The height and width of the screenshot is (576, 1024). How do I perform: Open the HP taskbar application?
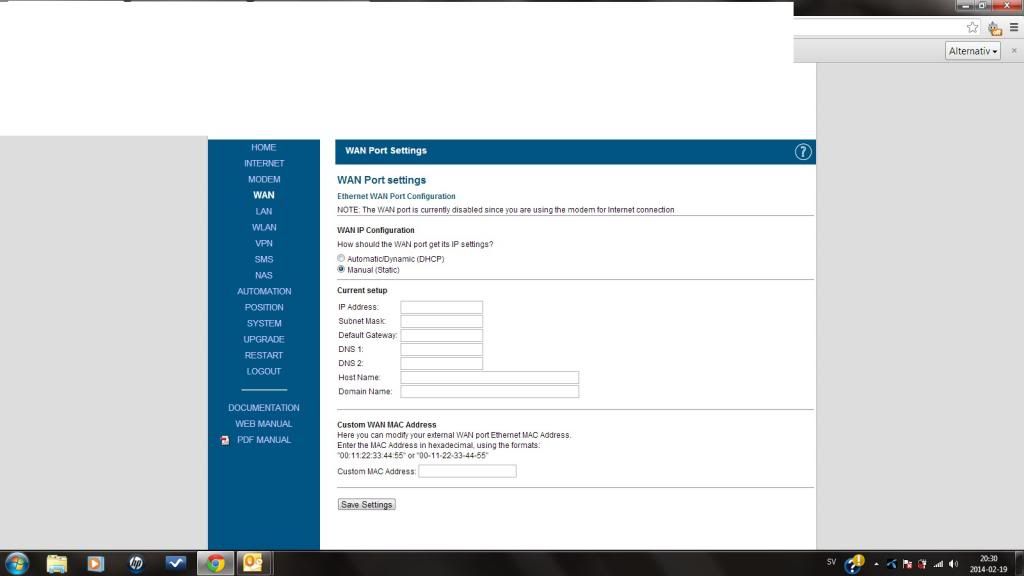[x=136, y=563]
